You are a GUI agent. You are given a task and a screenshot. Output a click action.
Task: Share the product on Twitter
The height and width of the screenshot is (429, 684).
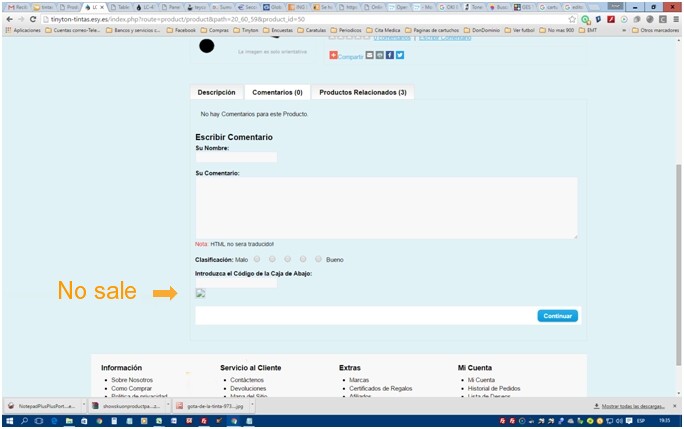pos(400,55)
